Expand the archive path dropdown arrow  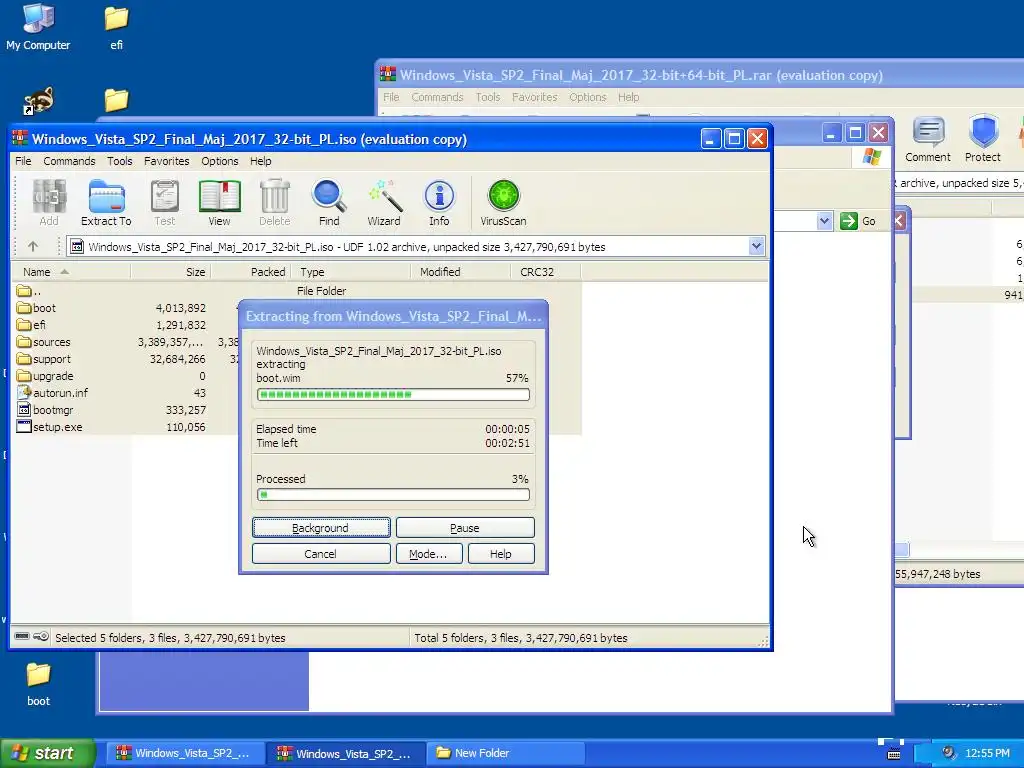(756, 247)
